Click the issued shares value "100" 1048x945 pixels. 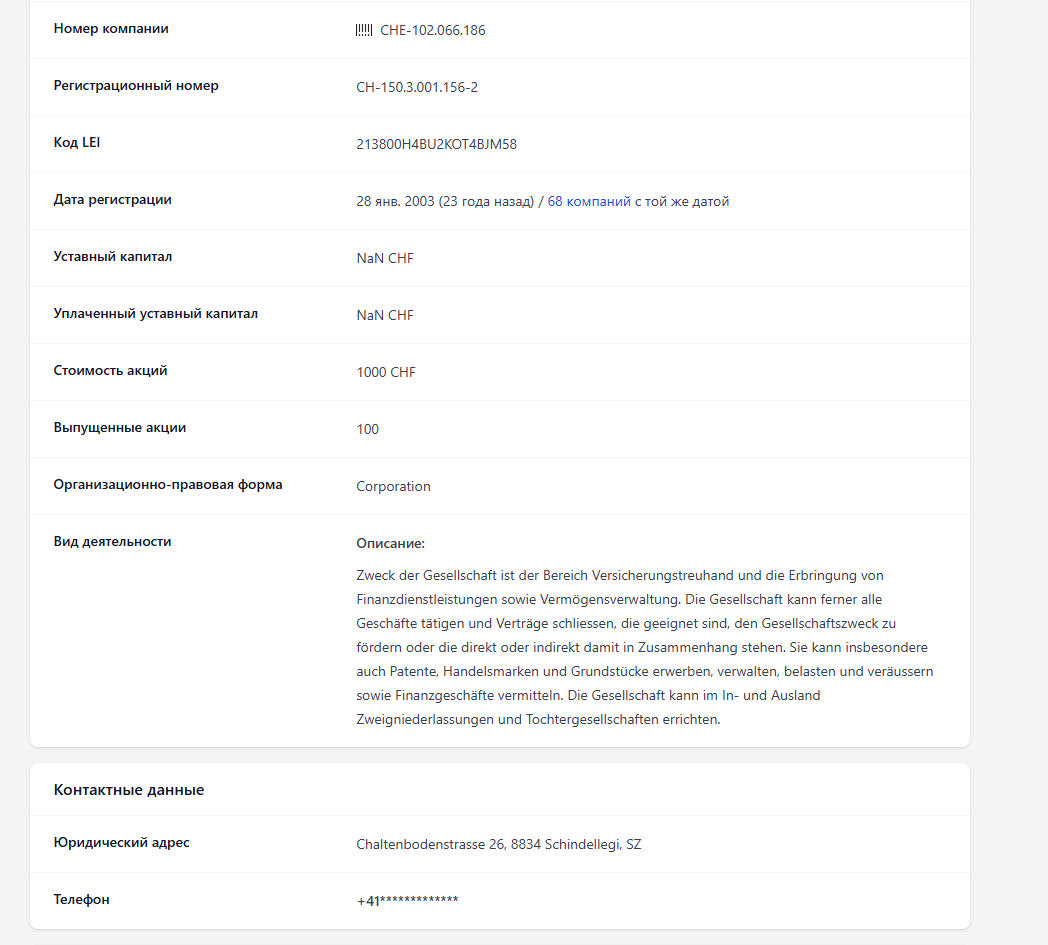[368, 429]
